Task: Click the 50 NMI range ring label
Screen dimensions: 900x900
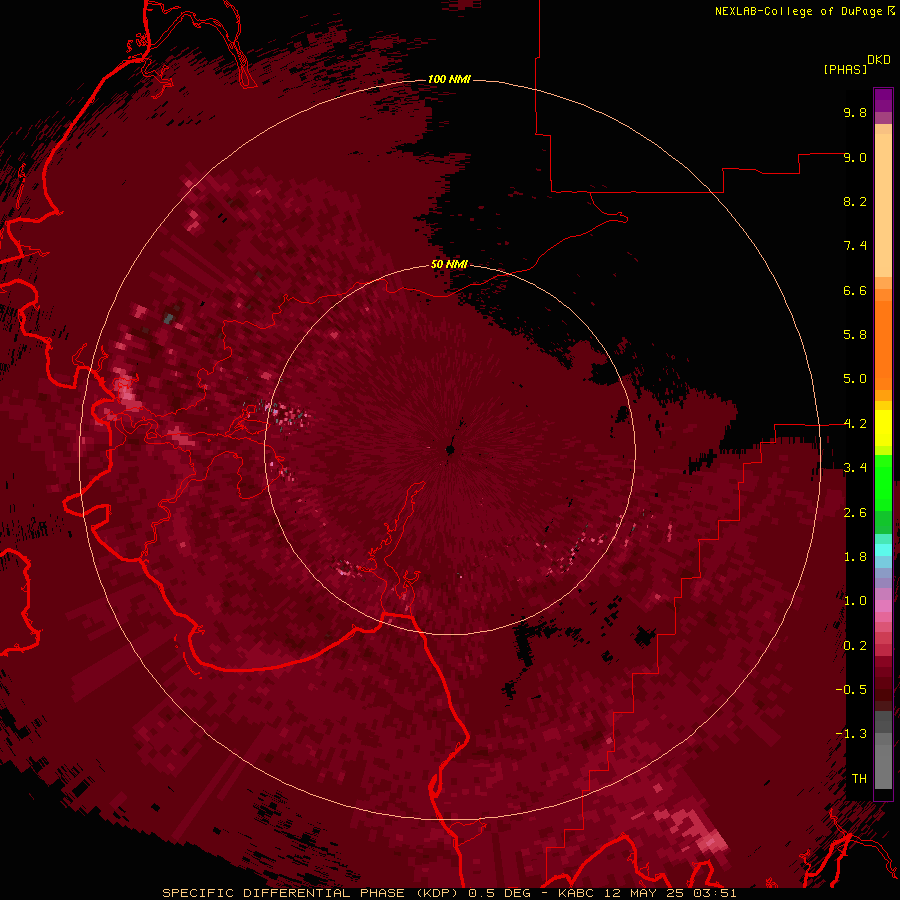Action: point(449,264)
